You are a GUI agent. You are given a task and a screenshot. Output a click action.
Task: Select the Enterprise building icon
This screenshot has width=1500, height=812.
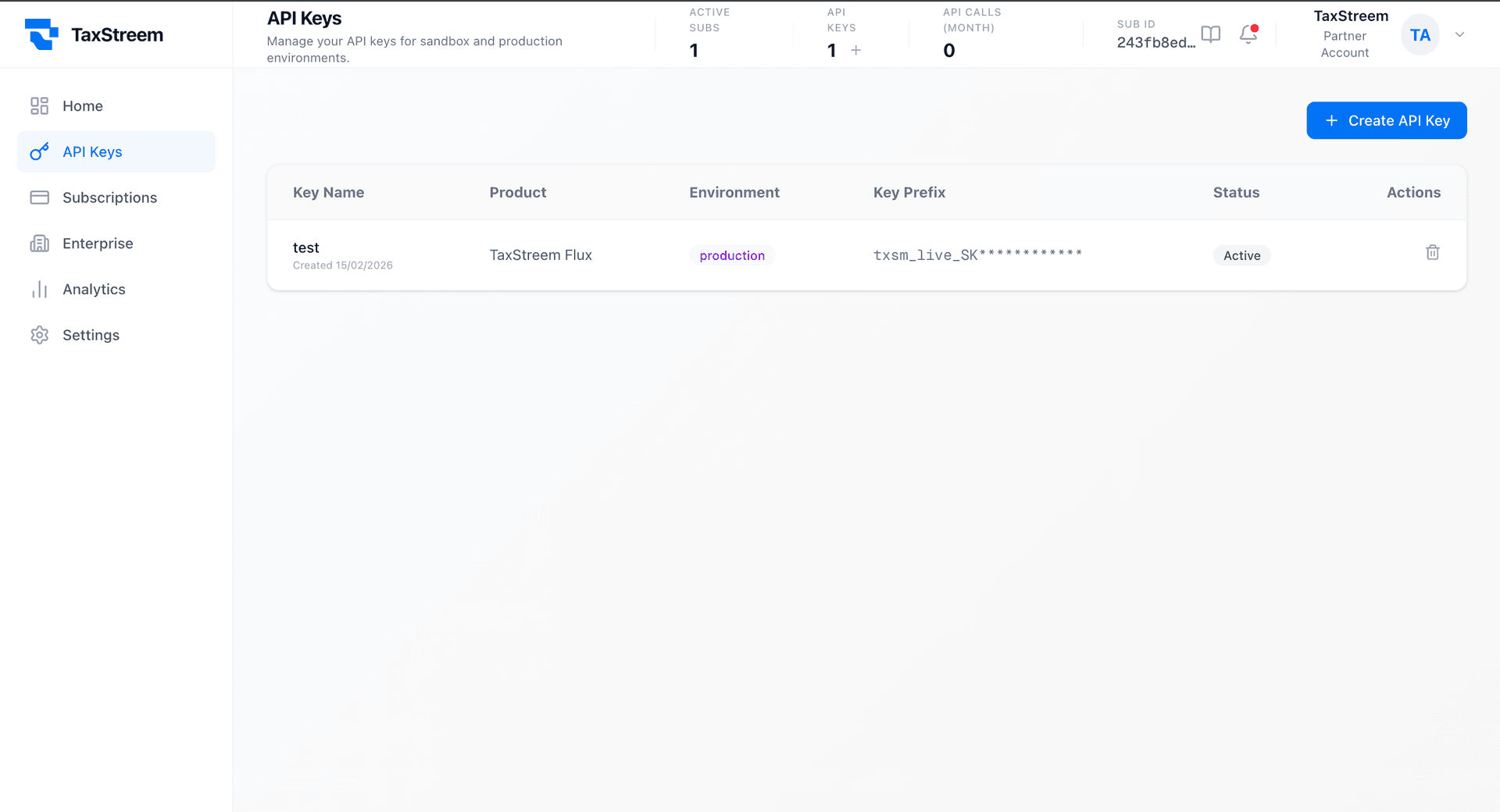(x=40, y=243)
